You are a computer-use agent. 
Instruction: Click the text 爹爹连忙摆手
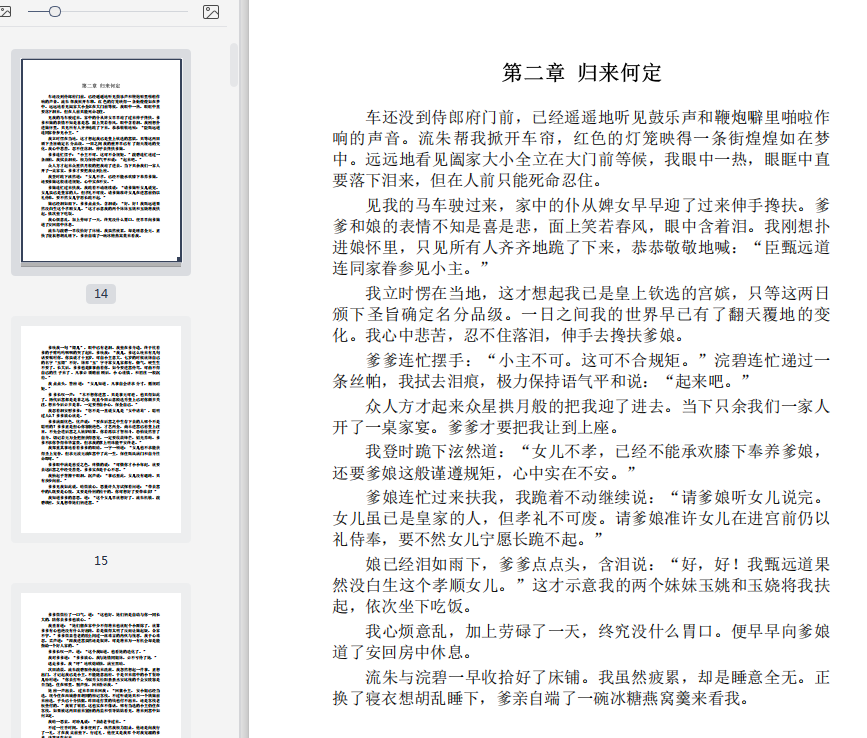415,360
